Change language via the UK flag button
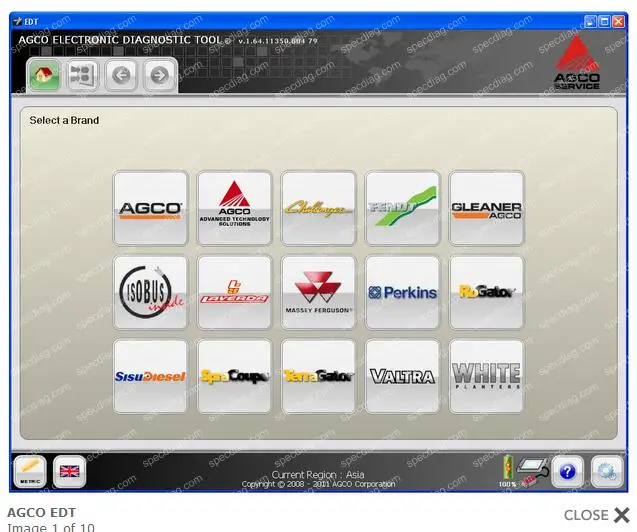 69,471
